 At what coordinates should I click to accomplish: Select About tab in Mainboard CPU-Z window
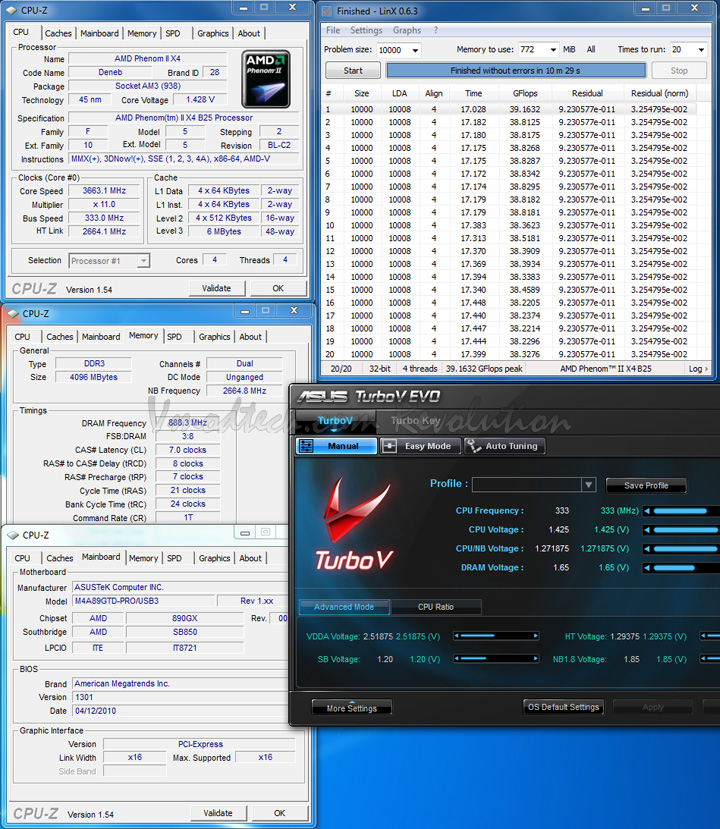[250, 558]
